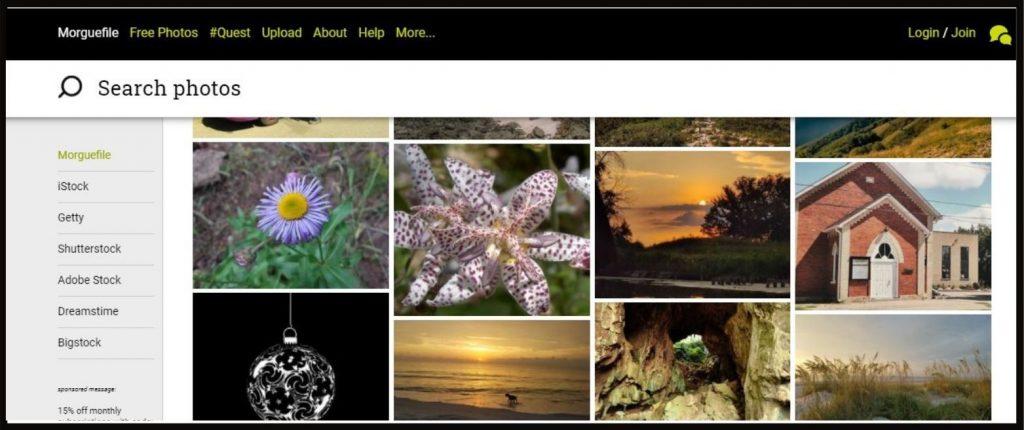Switch to Getty source in sidebar
The height and width of the screenshot is (430, 1024).
(71, 218)
